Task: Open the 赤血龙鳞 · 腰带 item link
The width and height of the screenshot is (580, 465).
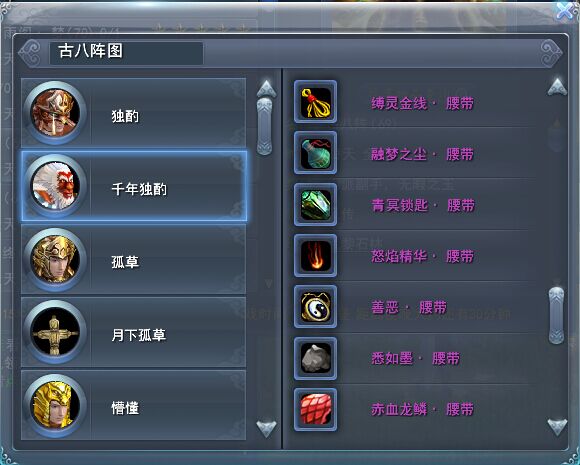Action: (422, 410)
